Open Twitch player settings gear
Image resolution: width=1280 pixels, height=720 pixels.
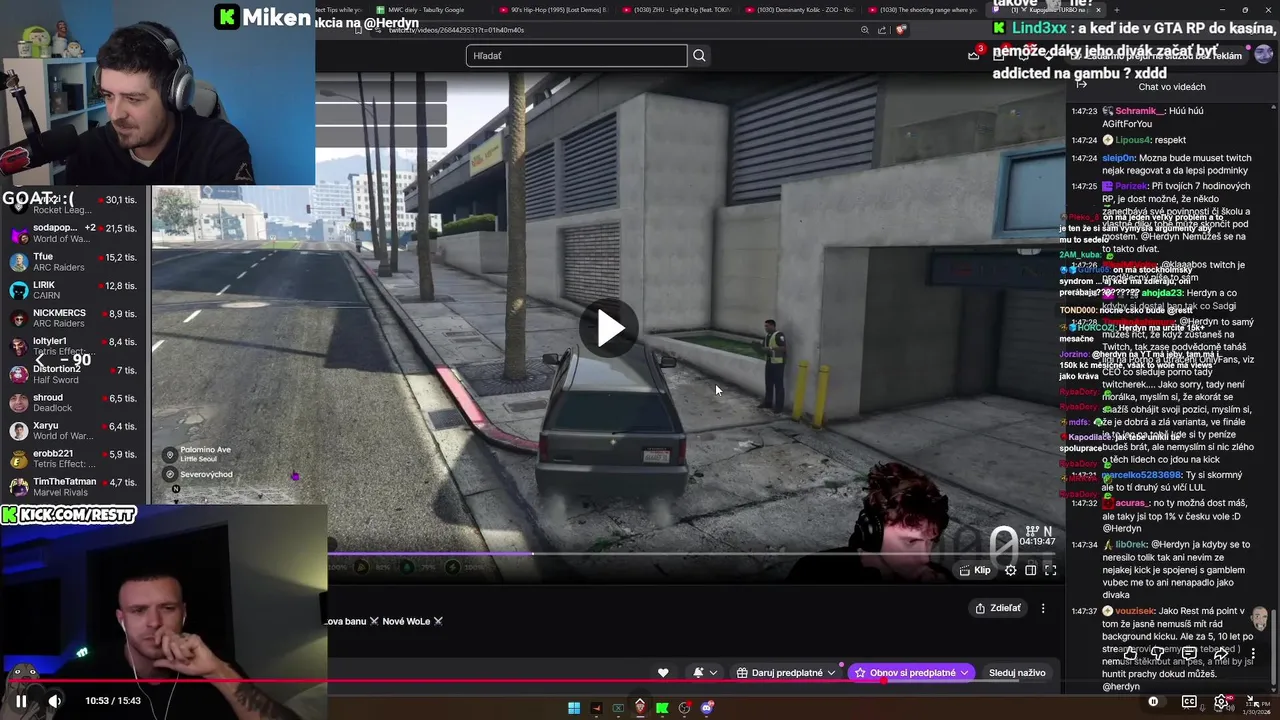[1011, 570]
